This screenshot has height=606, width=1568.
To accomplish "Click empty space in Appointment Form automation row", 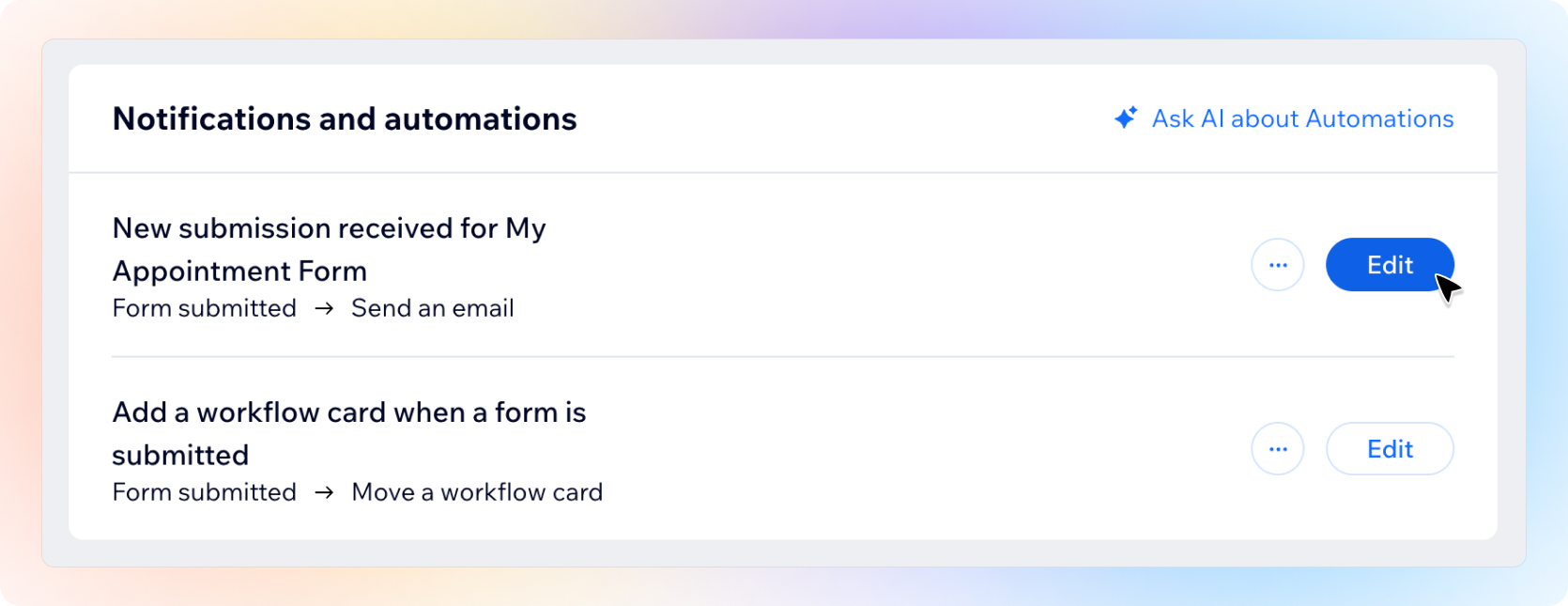I will [892, 265].
